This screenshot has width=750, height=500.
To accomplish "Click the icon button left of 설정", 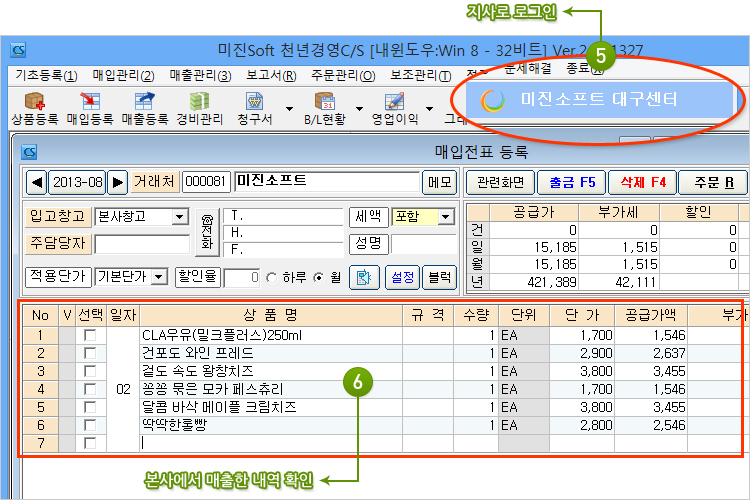I will click(364, 277).
